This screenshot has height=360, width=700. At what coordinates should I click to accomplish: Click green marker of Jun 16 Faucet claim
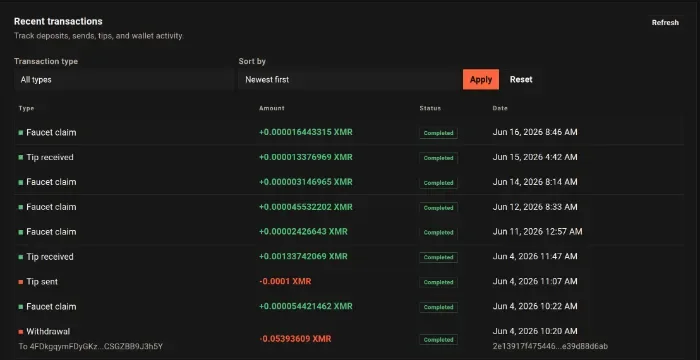pyautogui.click(x=21, y=133)
